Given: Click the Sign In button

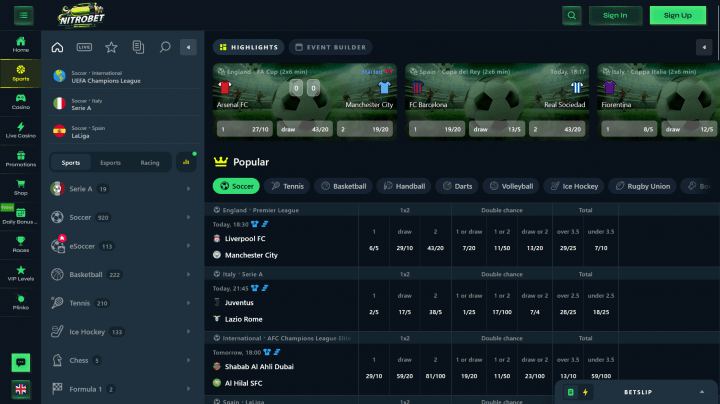Looking at the screenshot, I should tap(615, 15).
